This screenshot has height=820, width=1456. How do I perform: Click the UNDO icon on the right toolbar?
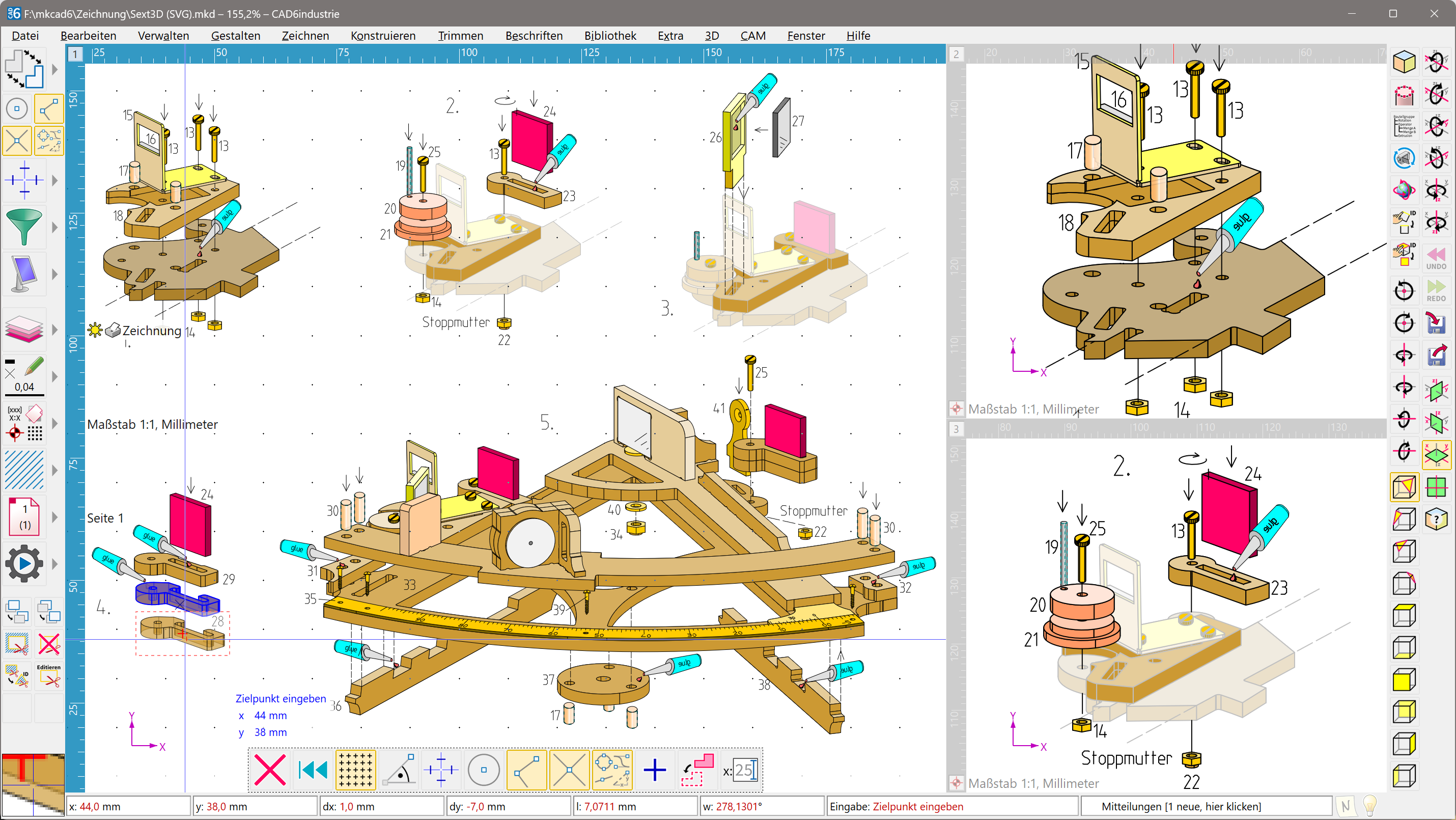coord(1436,257)
